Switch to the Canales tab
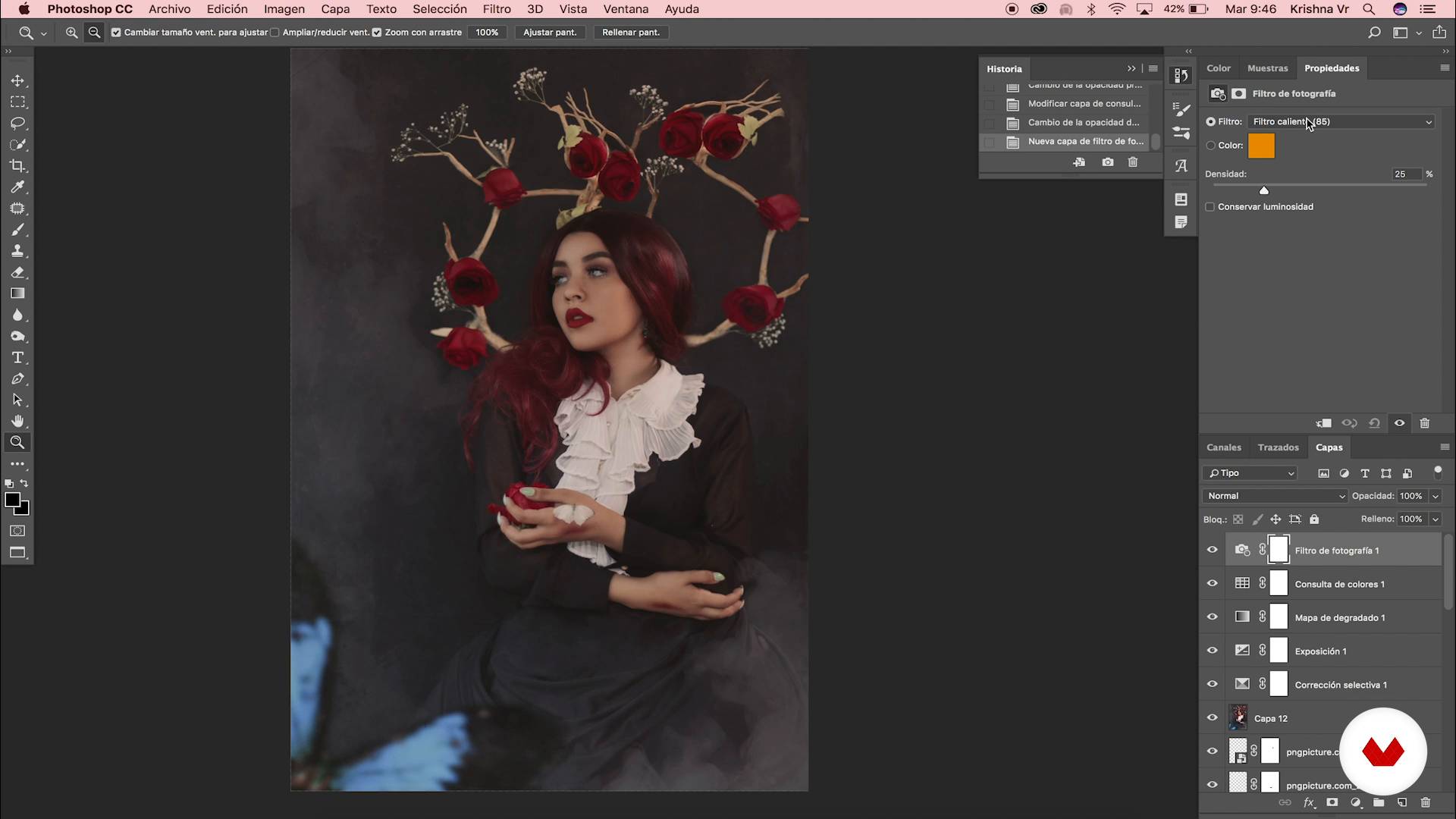1456x819 pixels. 1224,447
